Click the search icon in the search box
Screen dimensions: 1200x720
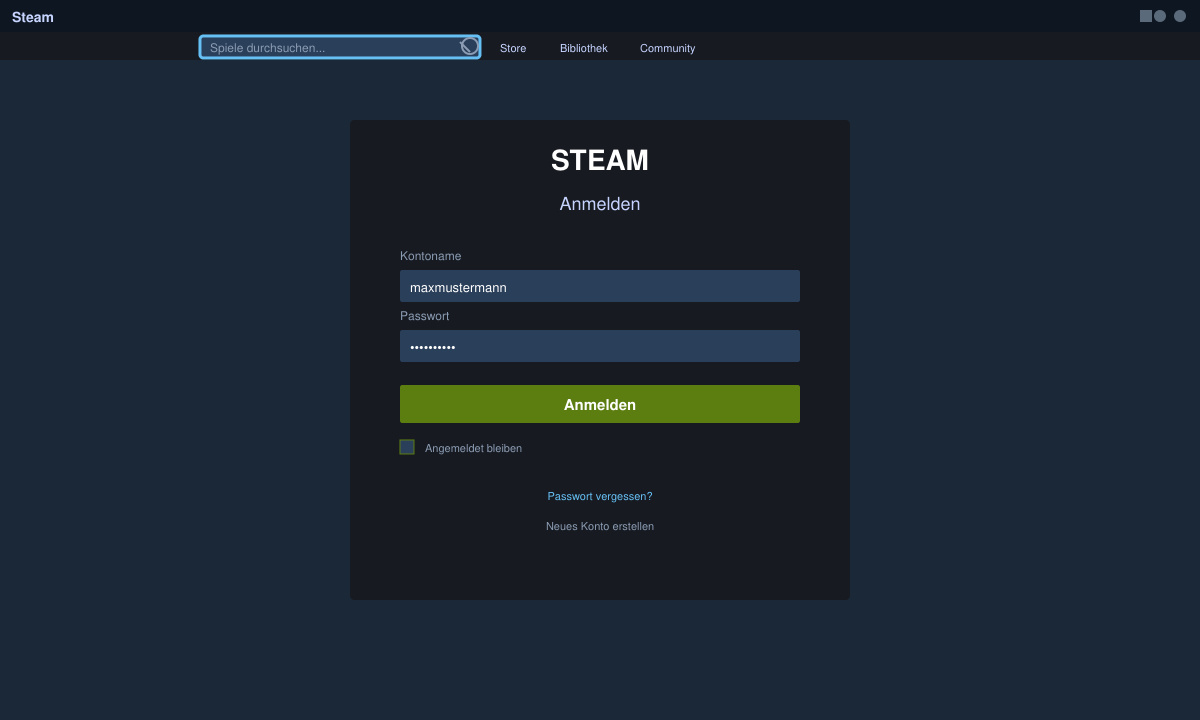(x=469, y=47)
